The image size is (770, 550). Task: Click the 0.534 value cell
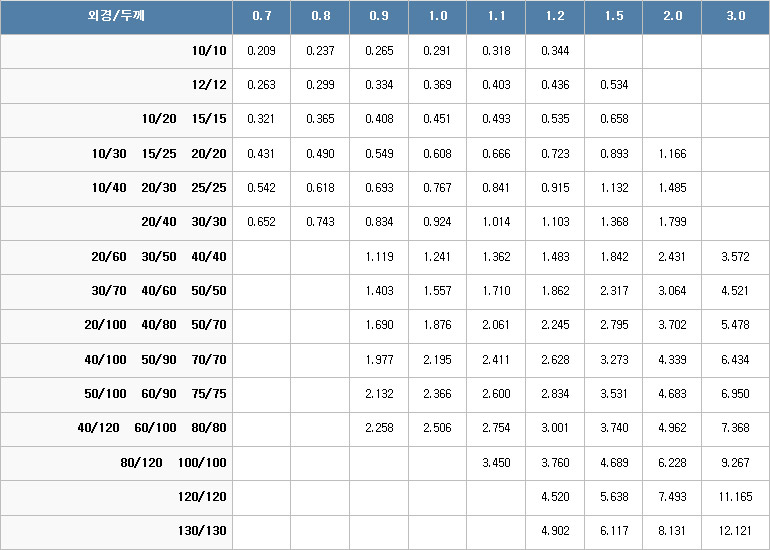pyautogui.click(x=613, y=85)
